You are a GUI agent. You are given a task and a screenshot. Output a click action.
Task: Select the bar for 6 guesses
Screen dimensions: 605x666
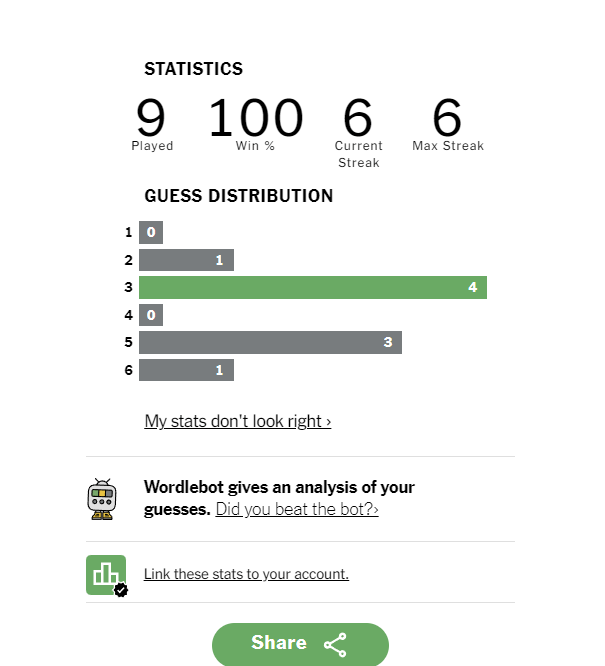186,370
